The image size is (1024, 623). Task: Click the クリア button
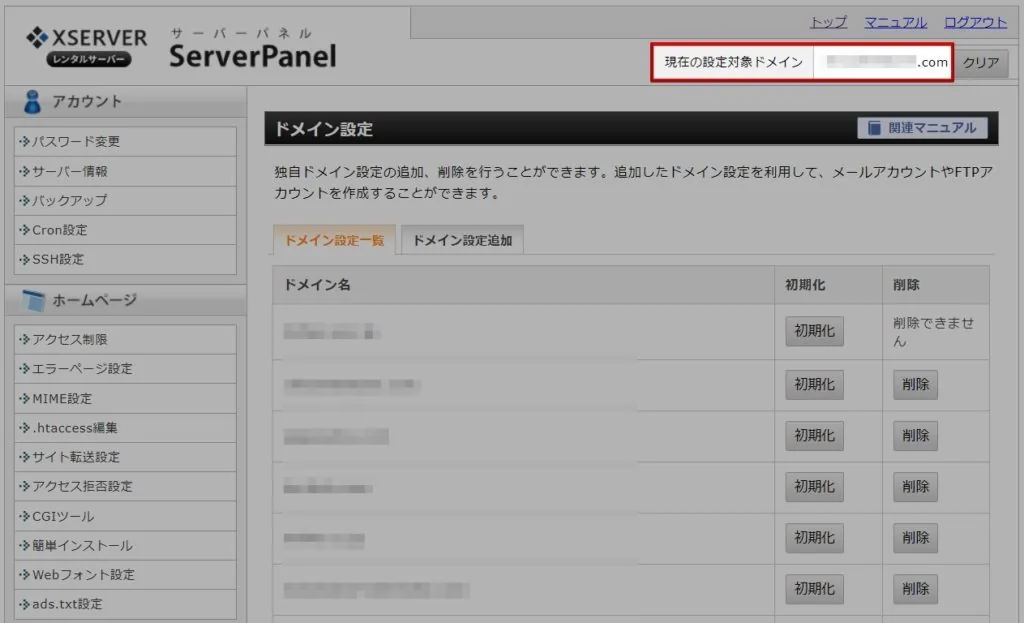pos(981,63)
